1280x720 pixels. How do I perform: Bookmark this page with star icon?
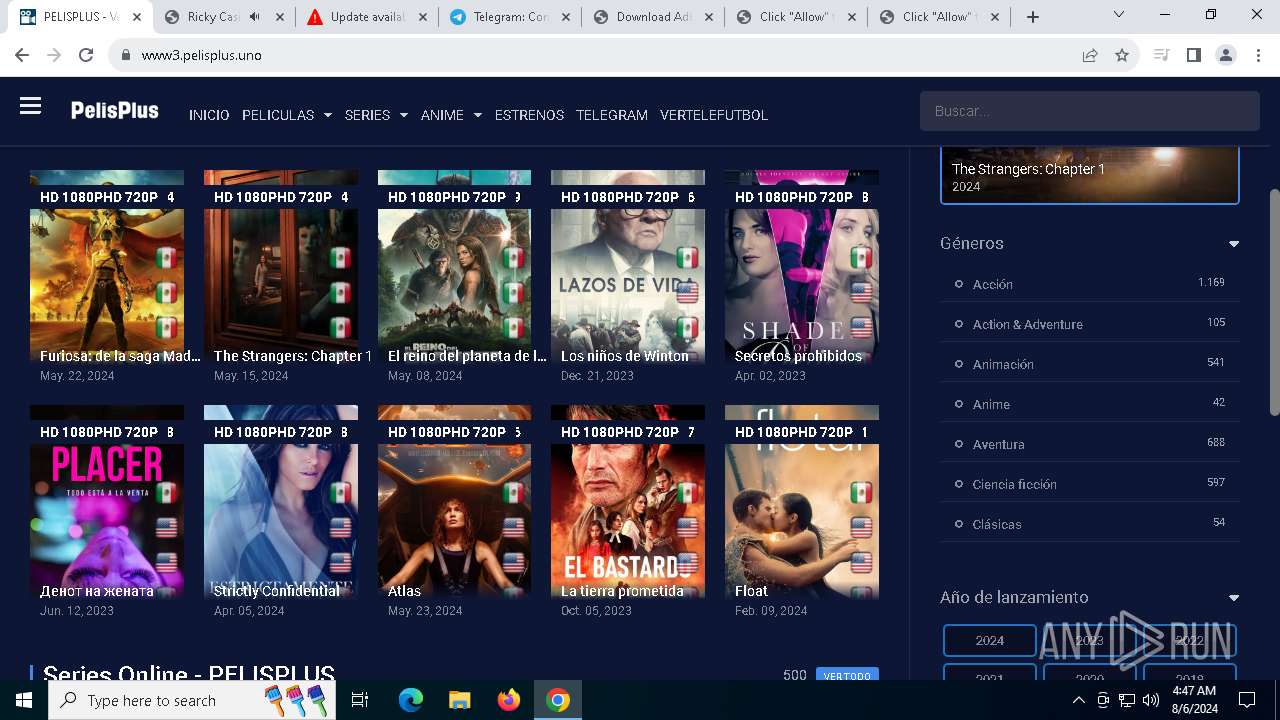pos(1122,55)
